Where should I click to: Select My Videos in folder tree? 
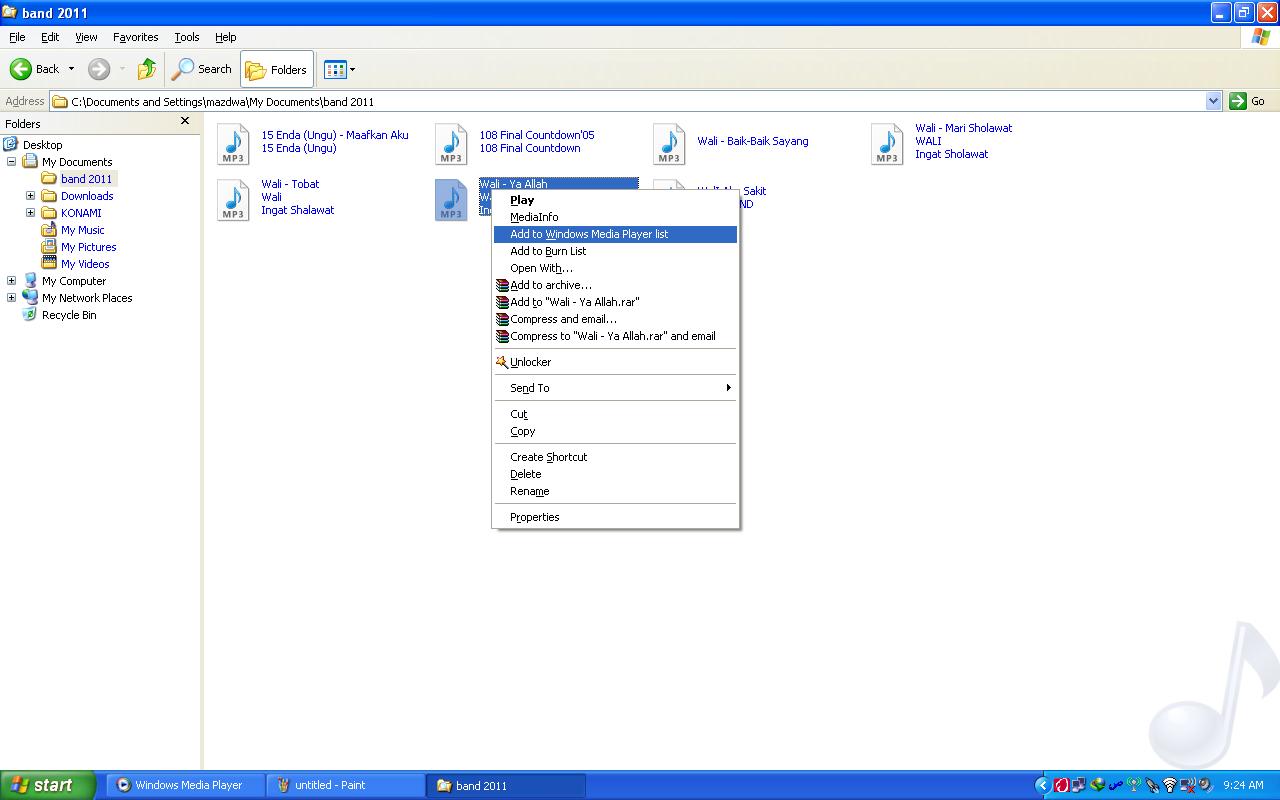(x=85, y=264)
